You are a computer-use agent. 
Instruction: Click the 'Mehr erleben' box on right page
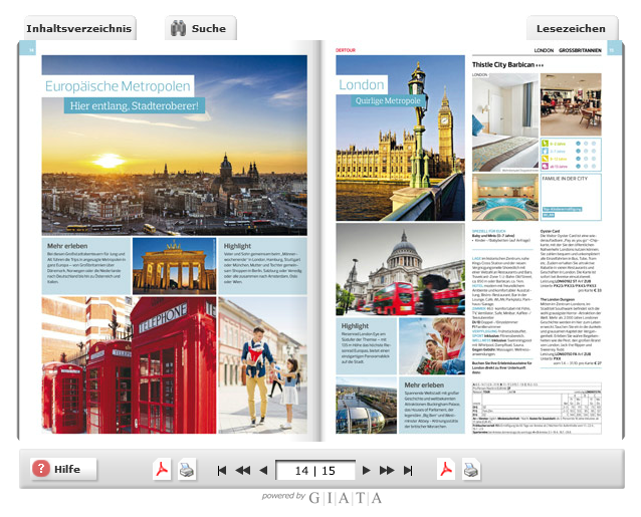[x=432, y=405]
